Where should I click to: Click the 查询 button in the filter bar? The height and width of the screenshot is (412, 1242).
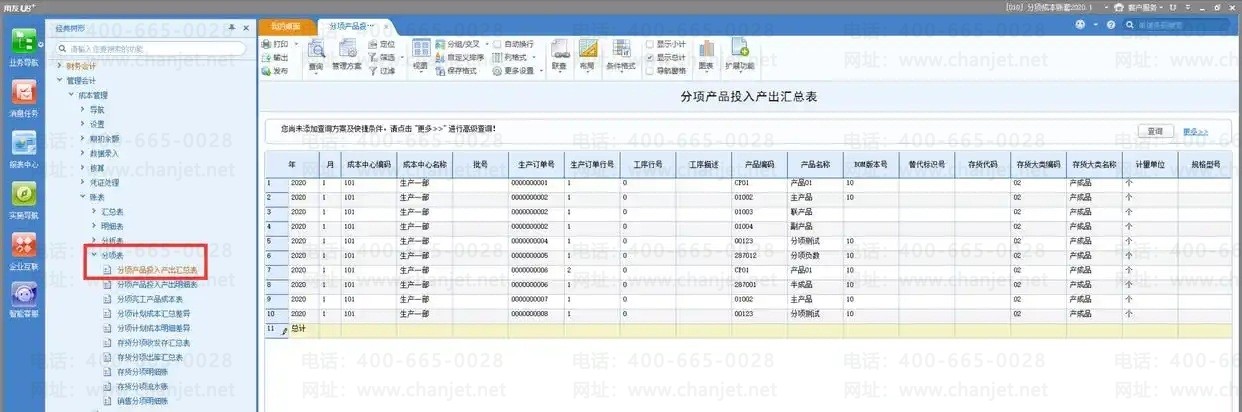(1155, 131)
